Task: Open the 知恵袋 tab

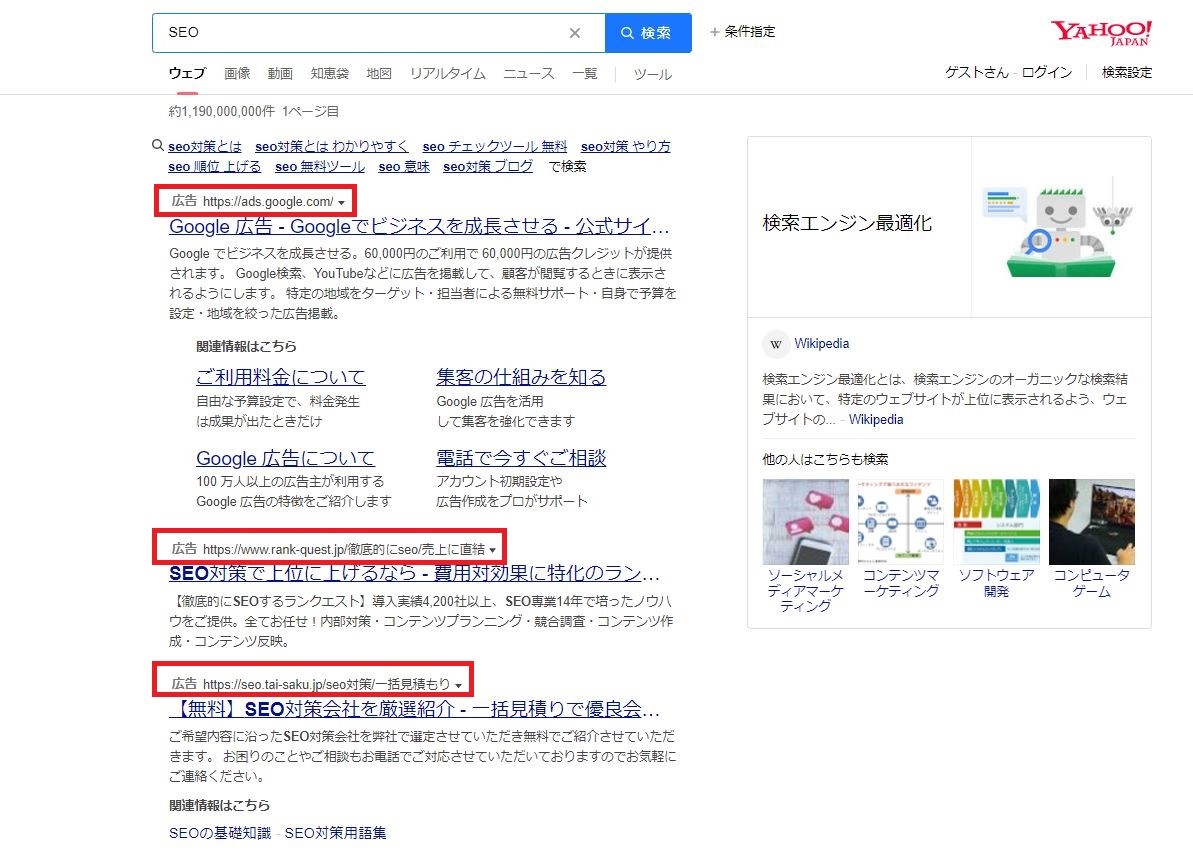Action: point(329,74)
